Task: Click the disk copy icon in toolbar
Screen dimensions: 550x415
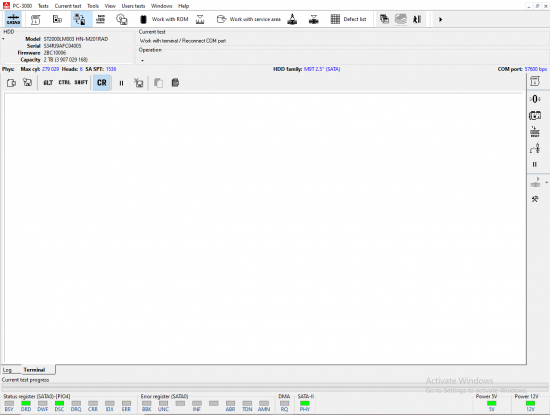Action: tap(57, 19)
